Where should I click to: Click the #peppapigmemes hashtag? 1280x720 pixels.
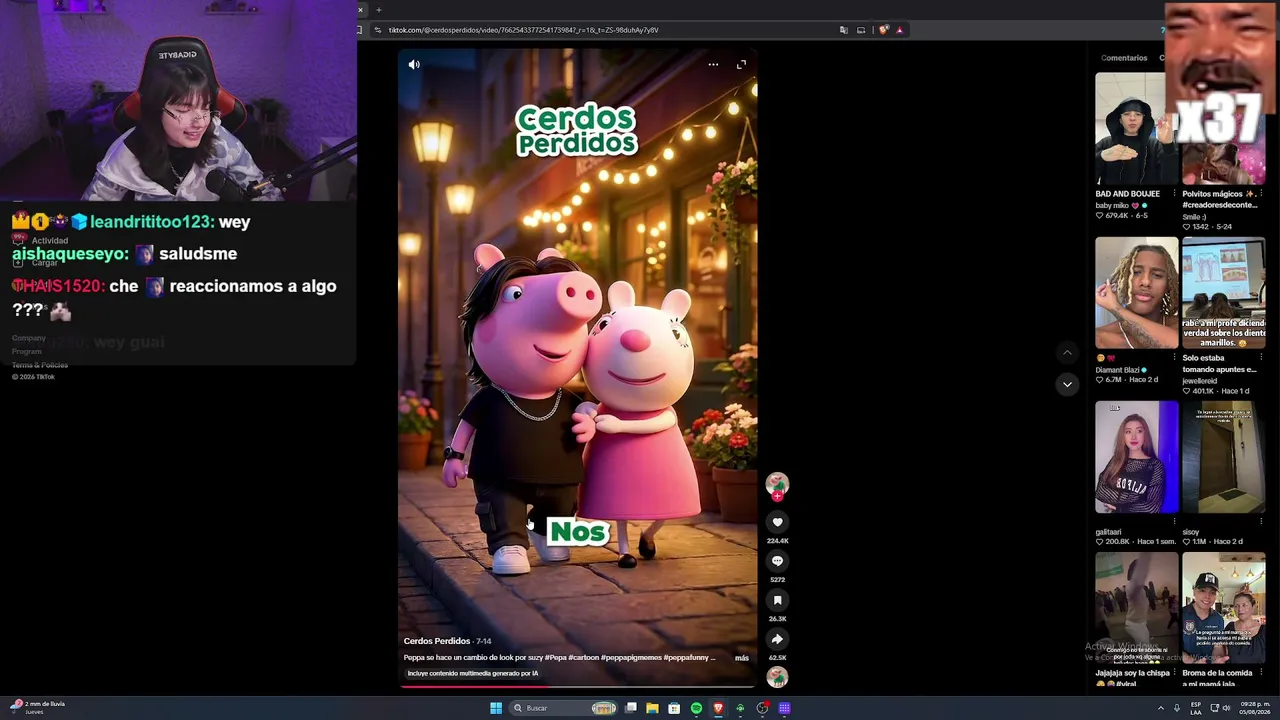633,658
